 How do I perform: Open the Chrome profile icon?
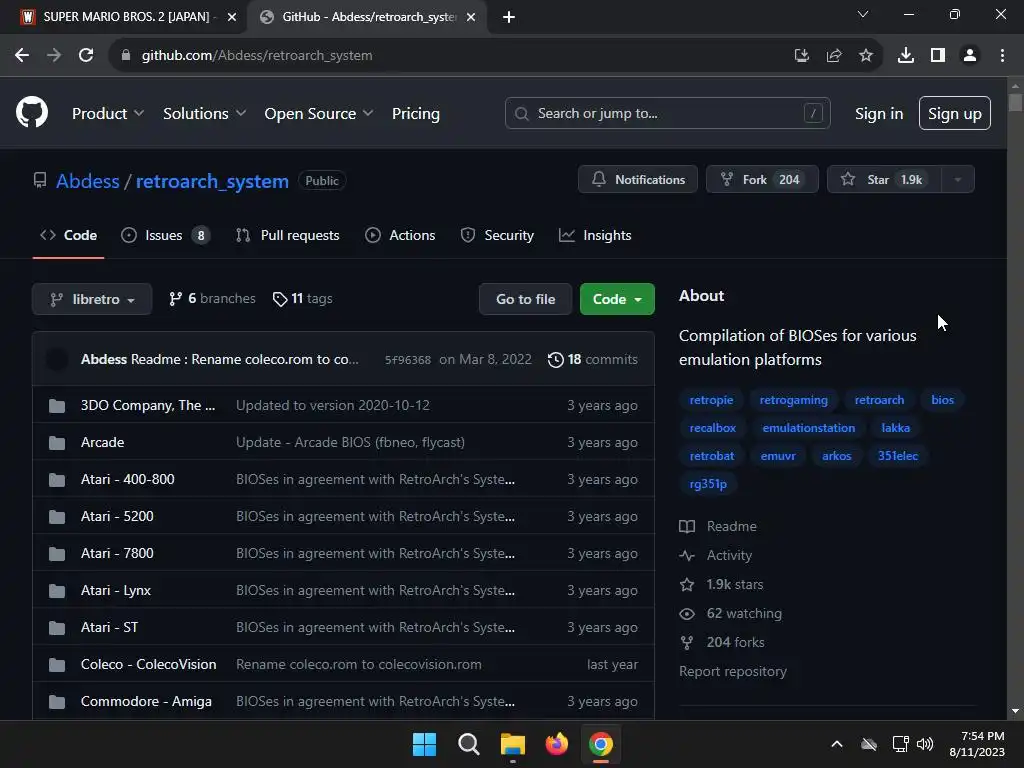970,56
